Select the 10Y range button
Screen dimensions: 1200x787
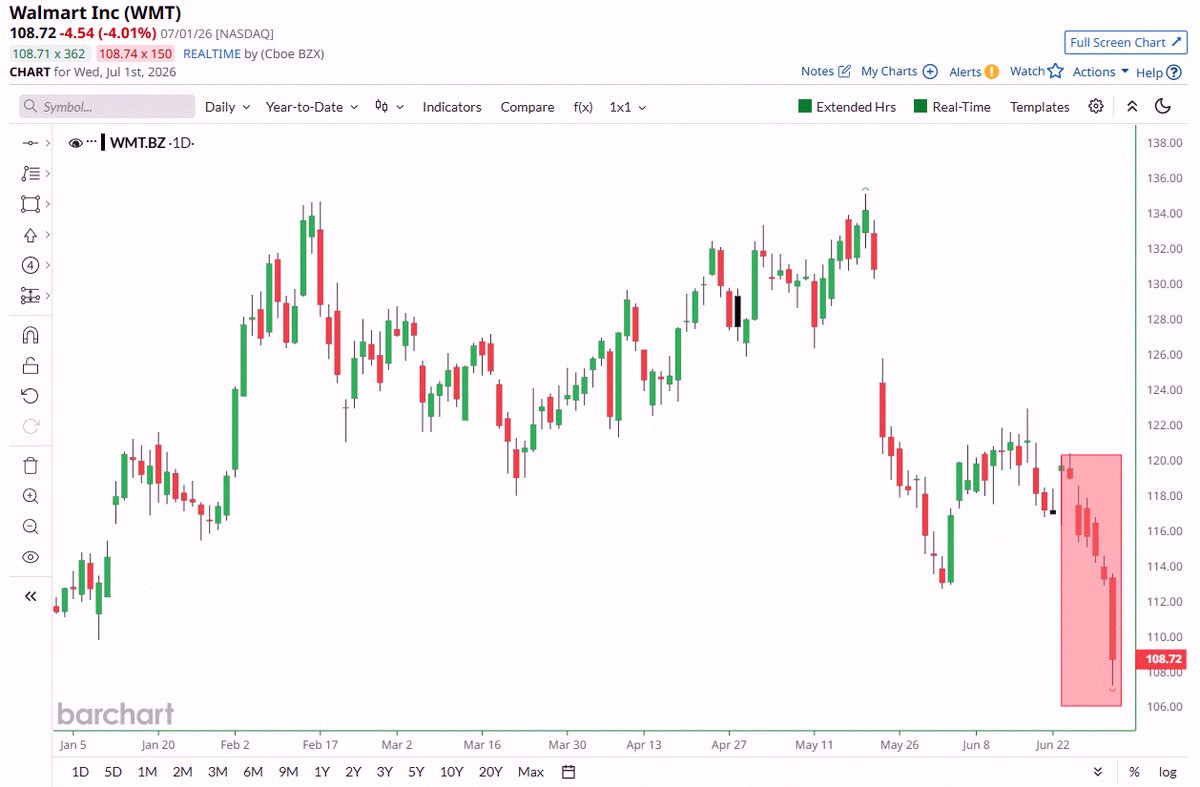point(451,772)
